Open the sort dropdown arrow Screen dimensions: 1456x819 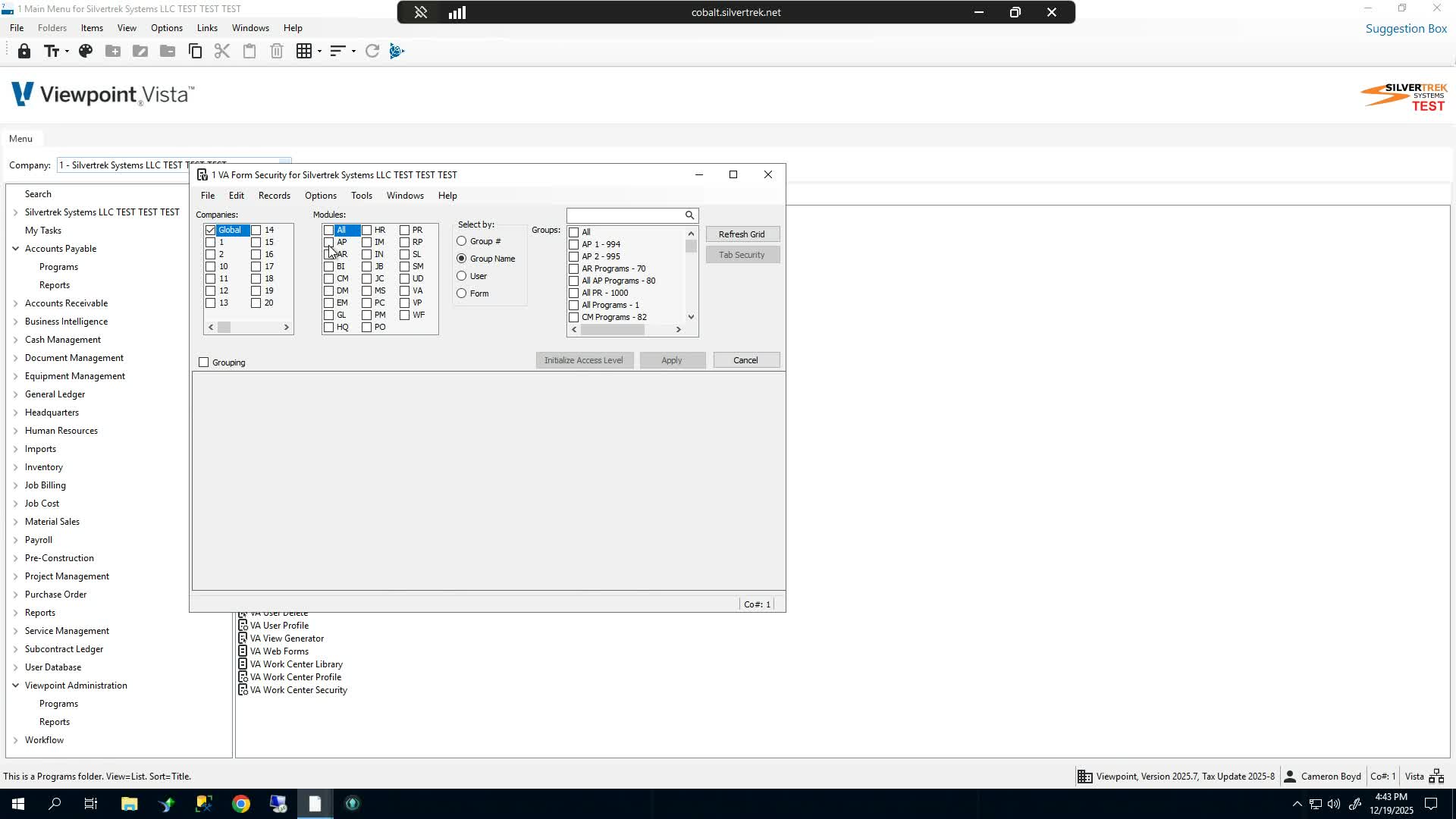click(353, 52)
